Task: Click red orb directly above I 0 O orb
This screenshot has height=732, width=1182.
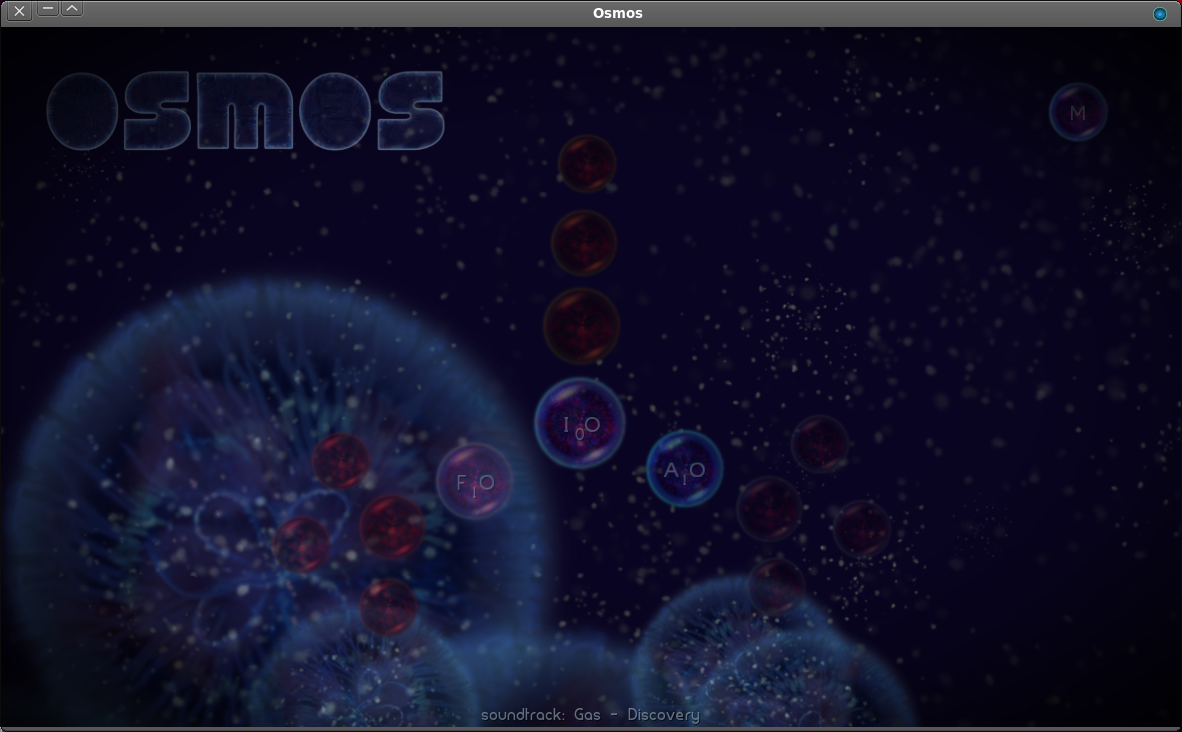Action: (x=581, y=326)
